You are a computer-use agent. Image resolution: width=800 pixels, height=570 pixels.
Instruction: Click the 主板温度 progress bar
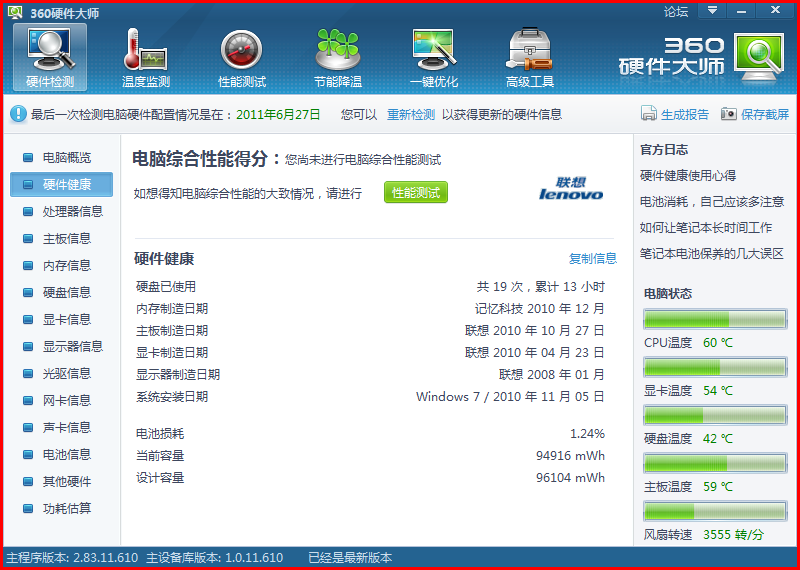[715, 463]
